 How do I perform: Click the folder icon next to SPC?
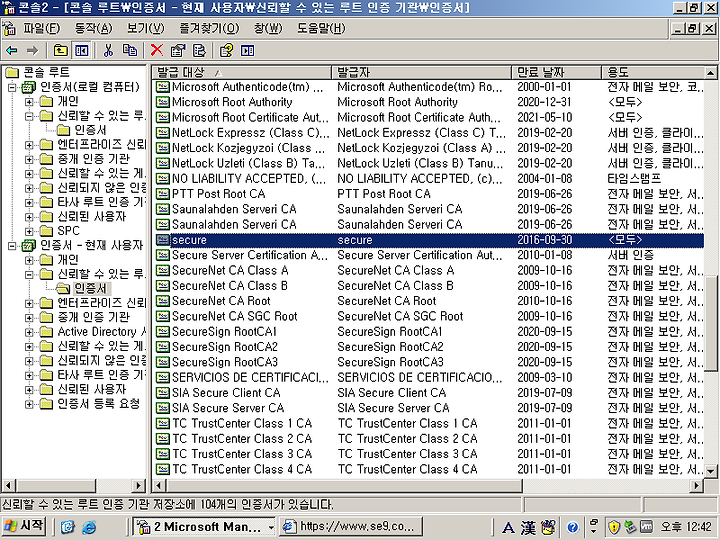46,231
